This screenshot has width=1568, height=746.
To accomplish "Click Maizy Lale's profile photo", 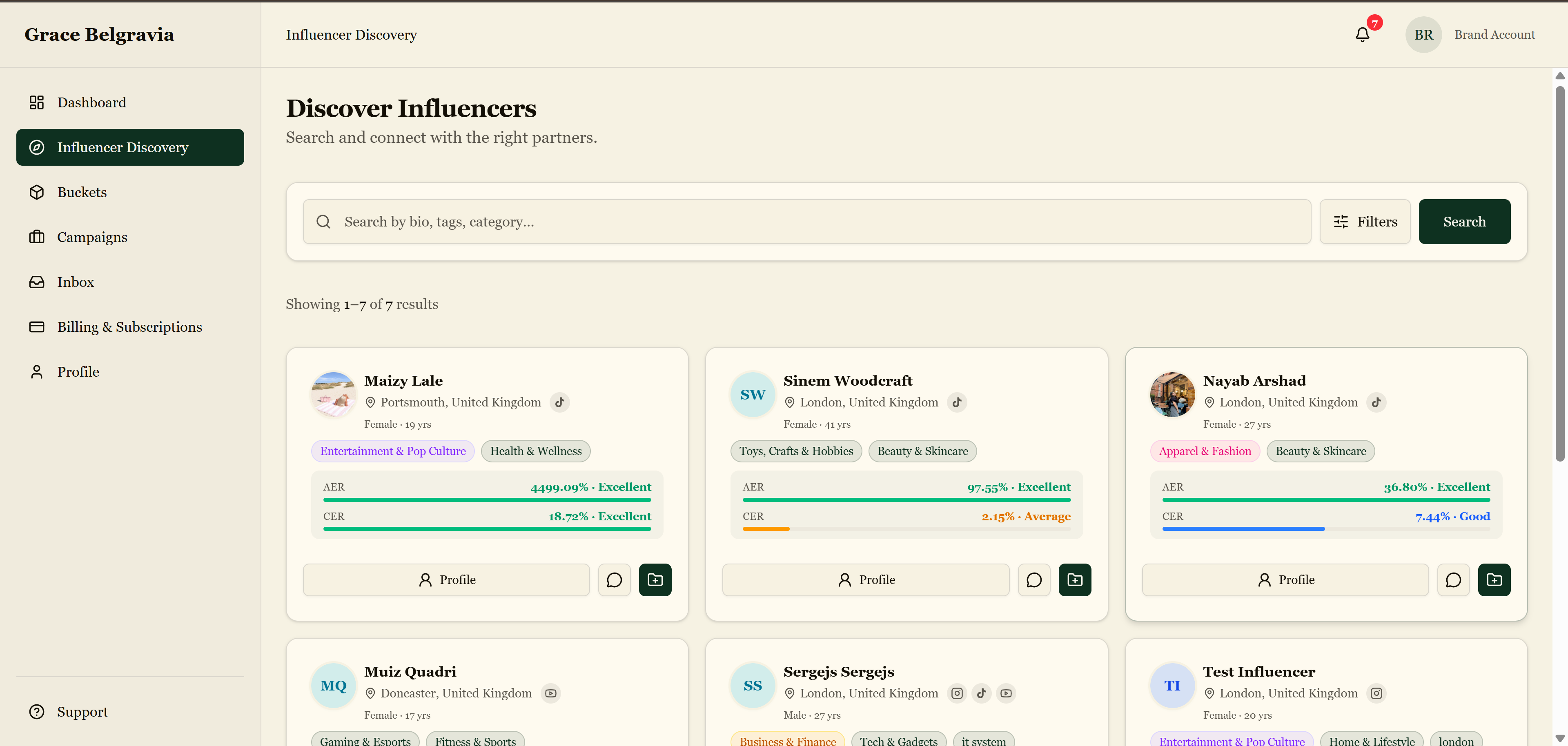I will 333,394.
